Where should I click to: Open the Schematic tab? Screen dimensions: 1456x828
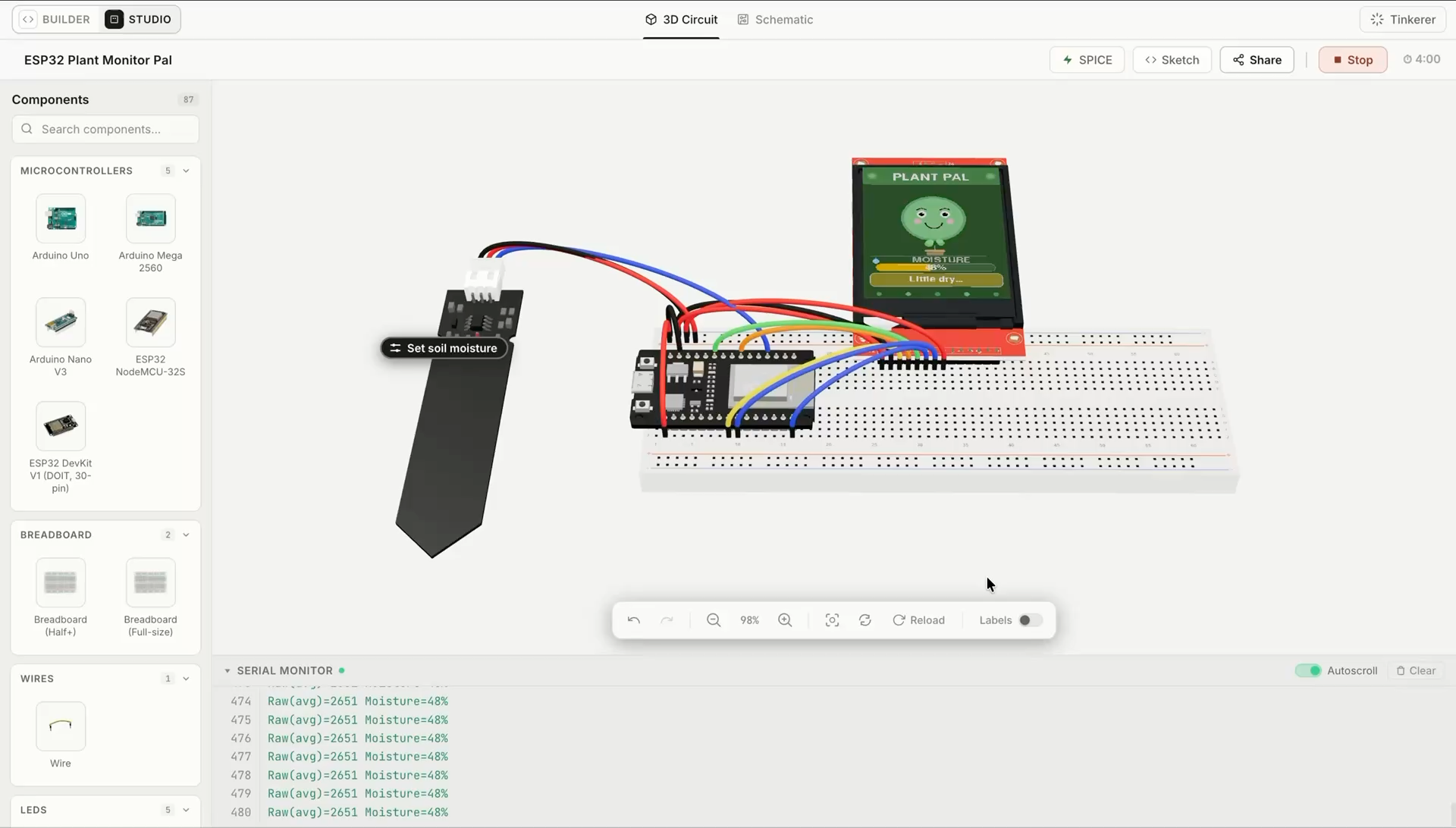[775, 20]
